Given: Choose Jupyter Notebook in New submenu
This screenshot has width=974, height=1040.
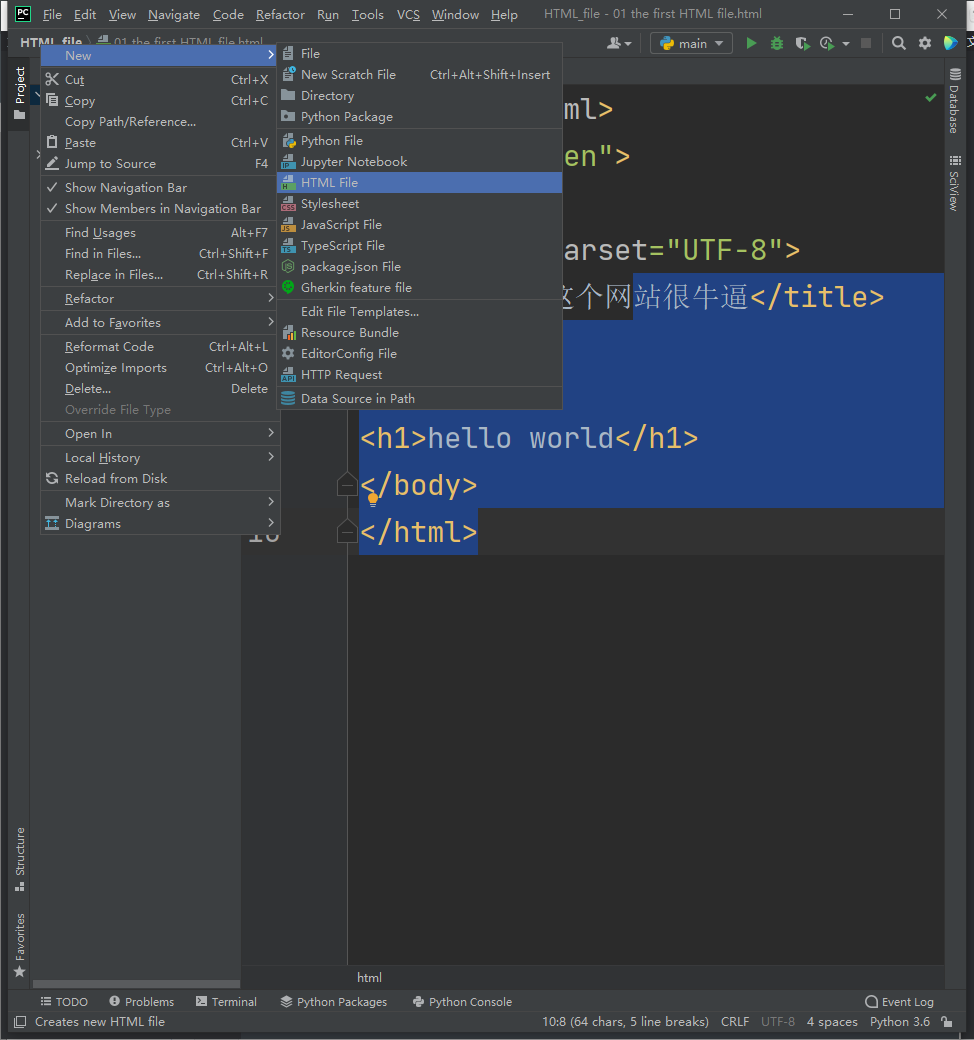Looking at the screenshot, I should pyautogui.click(x=419, y=162).
